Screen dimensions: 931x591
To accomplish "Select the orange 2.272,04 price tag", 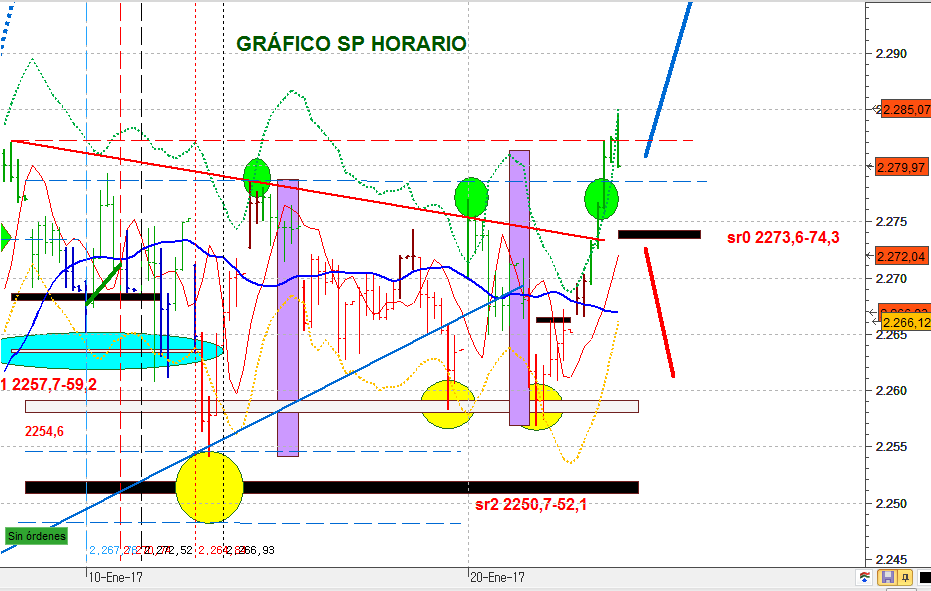I will coord(902,256).
